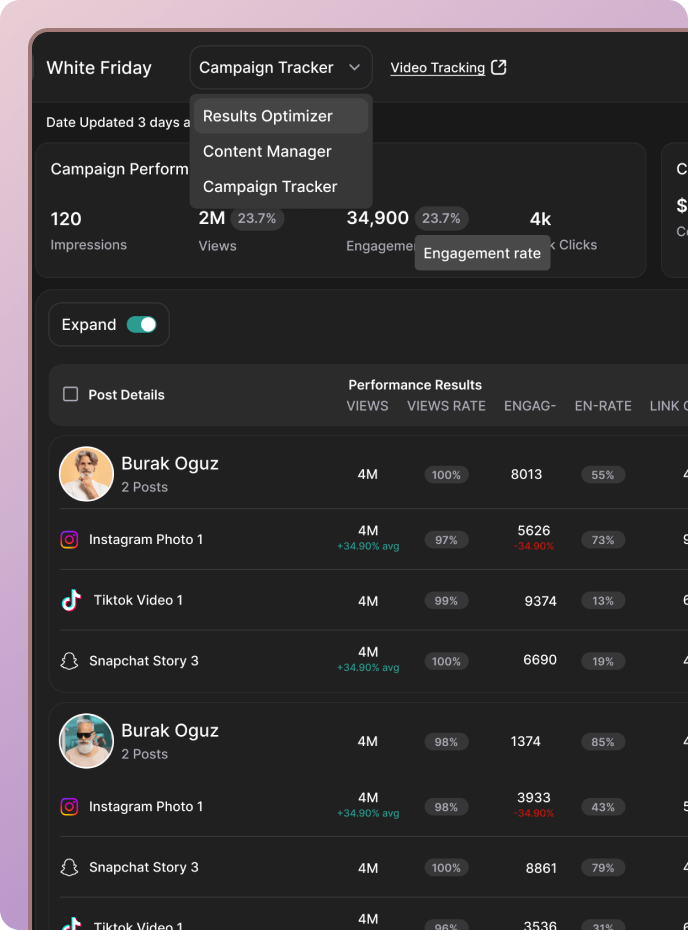Screen dimensions: 688x930
Task: Click the Performance Results heading
Action: 415,385
